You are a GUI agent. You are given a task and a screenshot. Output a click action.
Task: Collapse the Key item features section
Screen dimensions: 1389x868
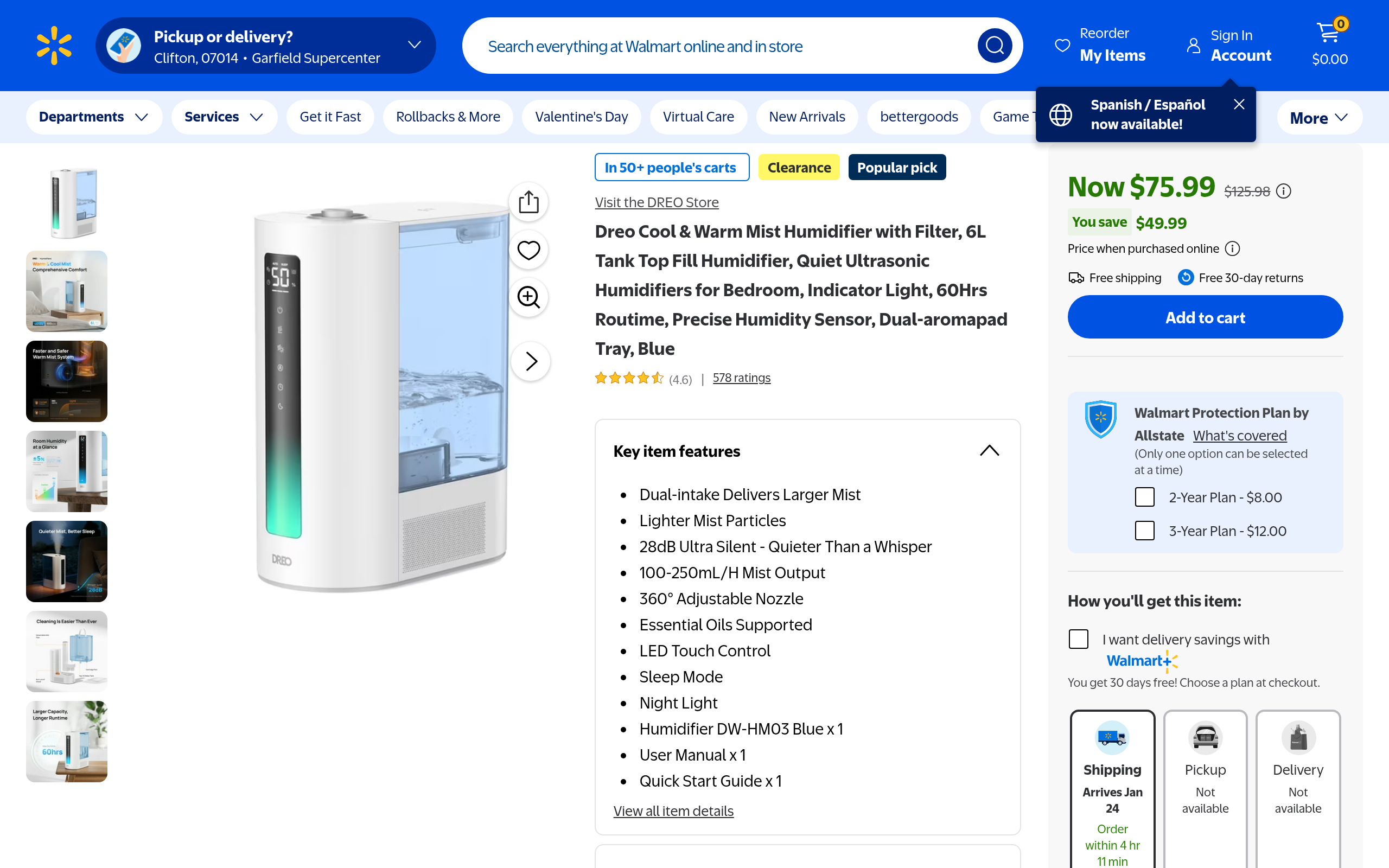(x=989, y=451)
